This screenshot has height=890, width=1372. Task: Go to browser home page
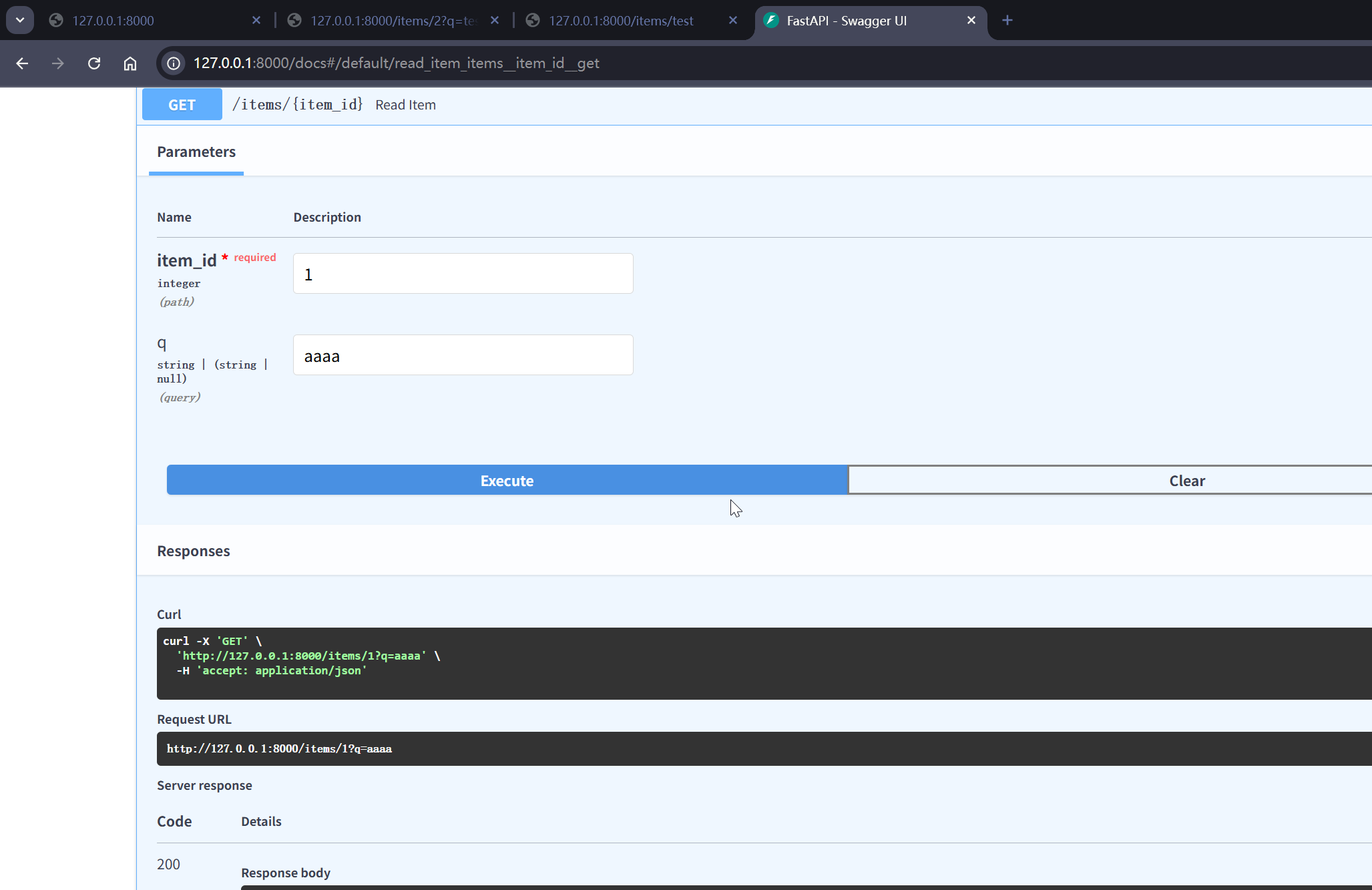130,63
